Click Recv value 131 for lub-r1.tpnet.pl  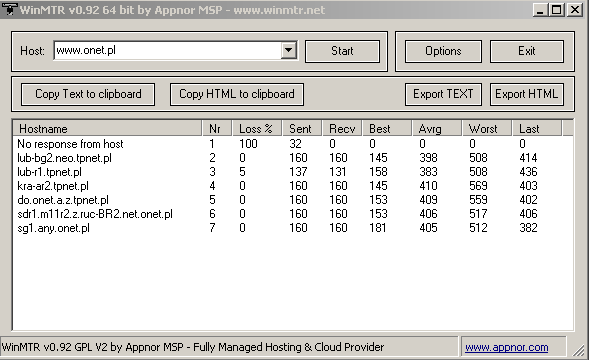(x=338, y=172)
